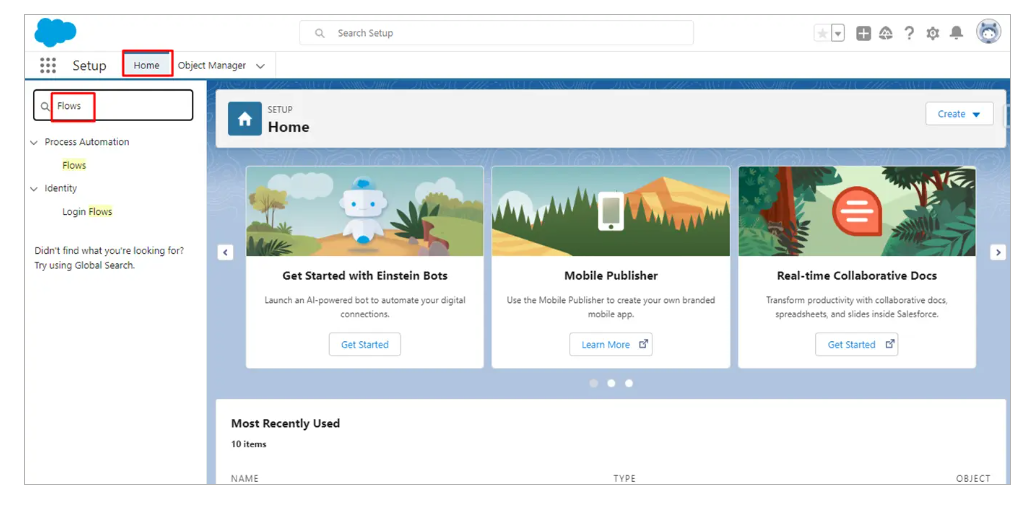1036x514 pixels.
Task: Open the Create dropdown button
Action: [959, 114]
